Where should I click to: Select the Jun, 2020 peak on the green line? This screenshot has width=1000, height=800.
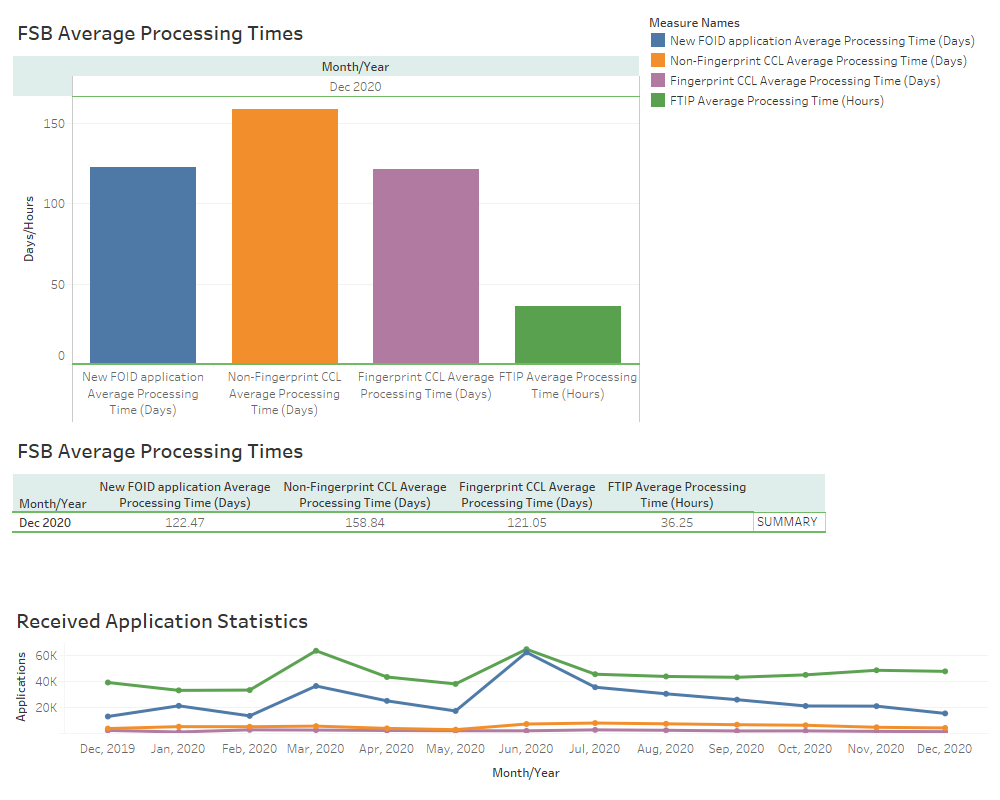point(526,648)
